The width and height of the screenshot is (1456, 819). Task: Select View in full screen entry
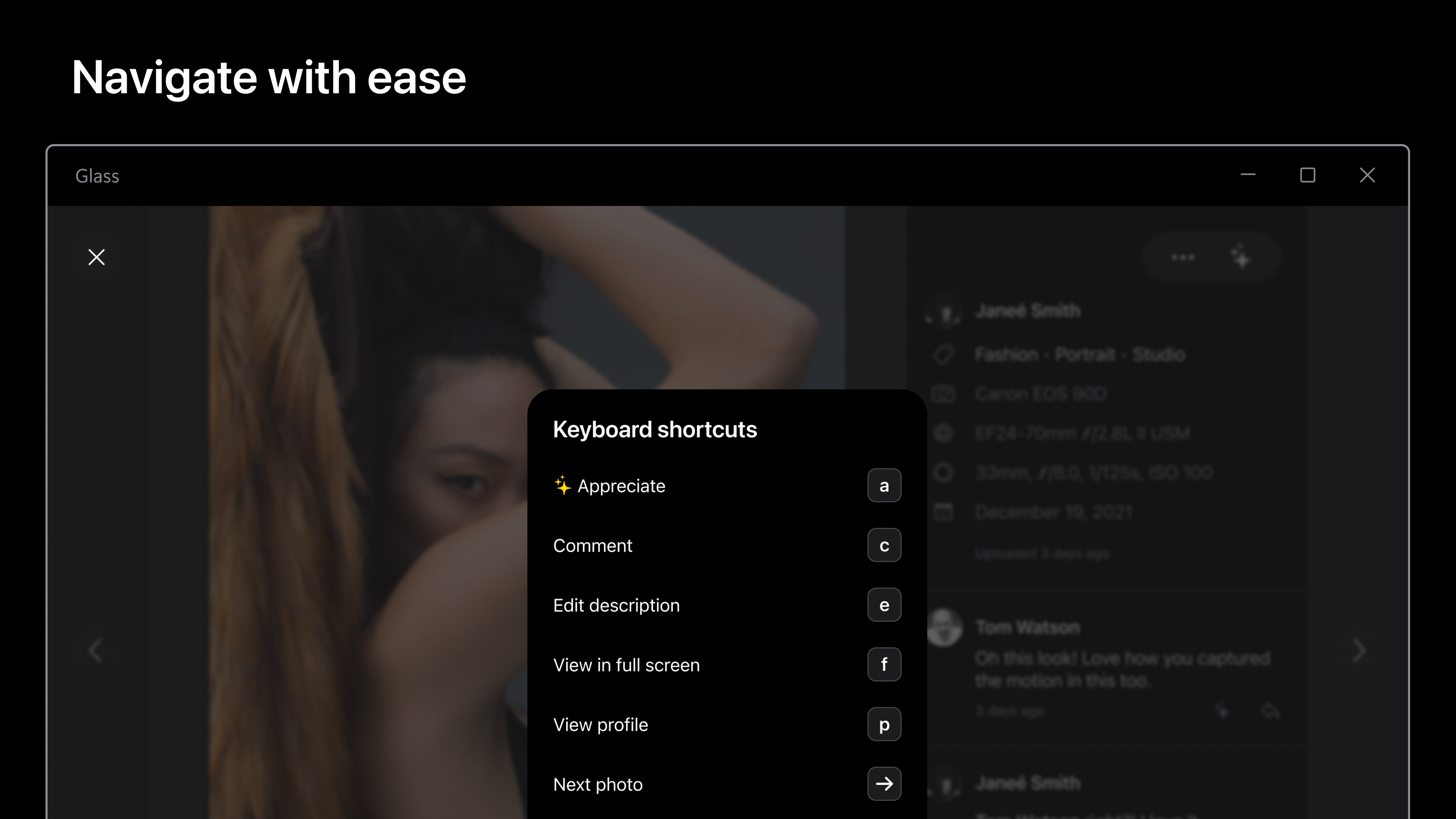pyautogui.click(x=626, y=665)
